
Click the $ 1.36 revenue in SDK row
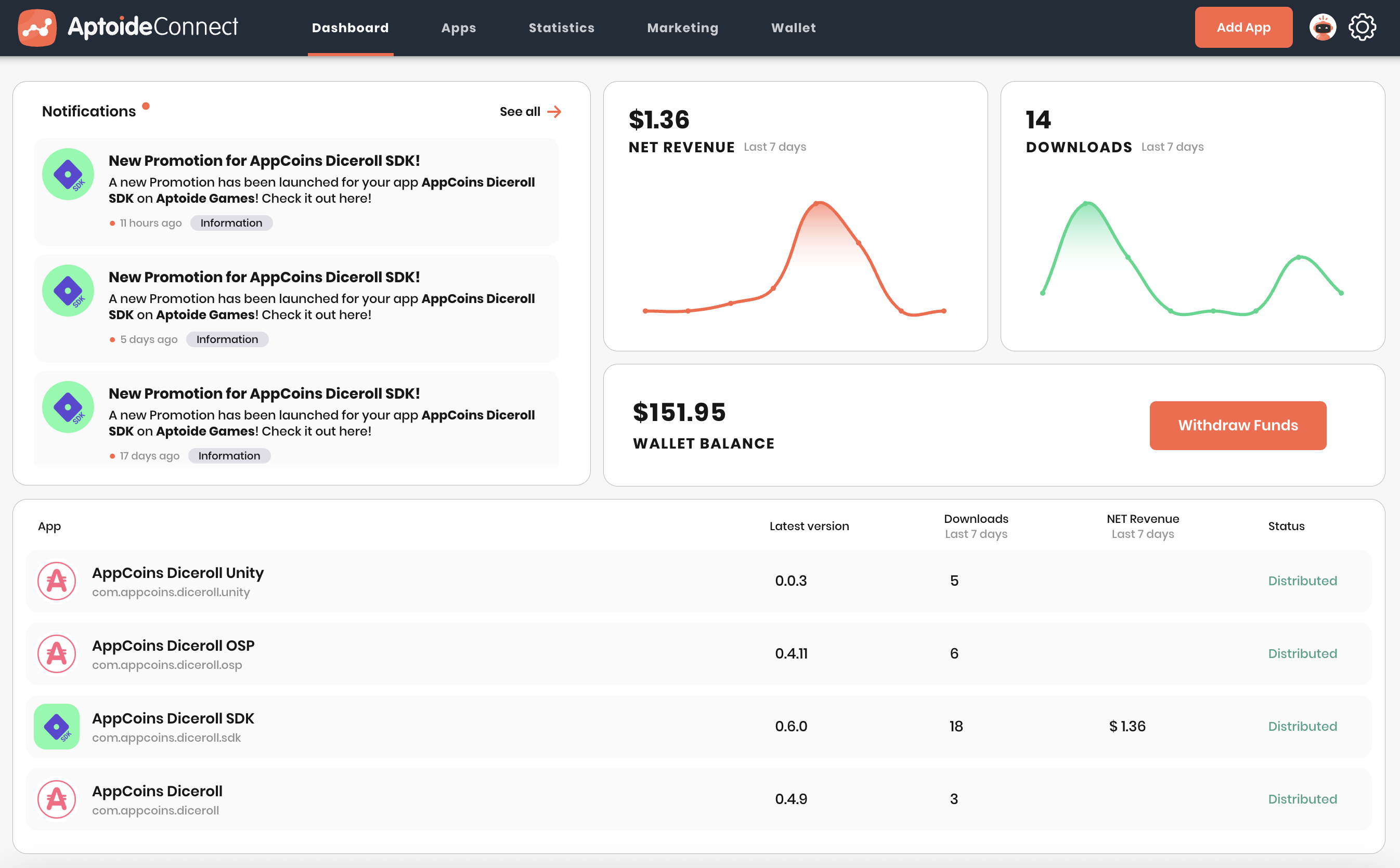1126,726
